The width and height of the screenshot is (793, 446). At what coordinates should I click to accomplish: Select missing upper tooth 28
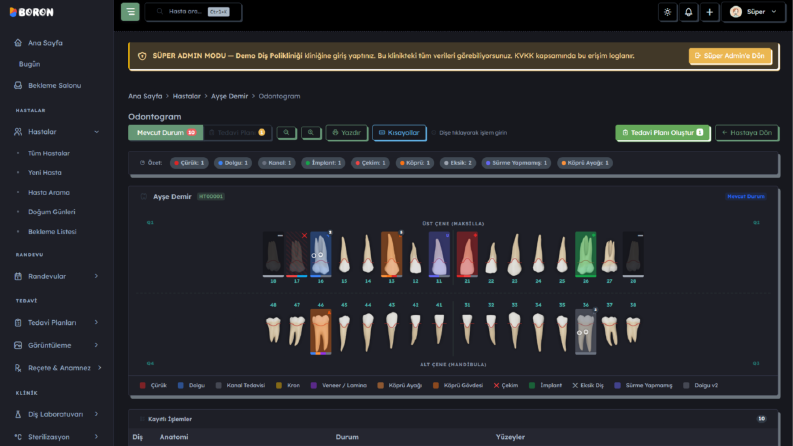[633, 254]
